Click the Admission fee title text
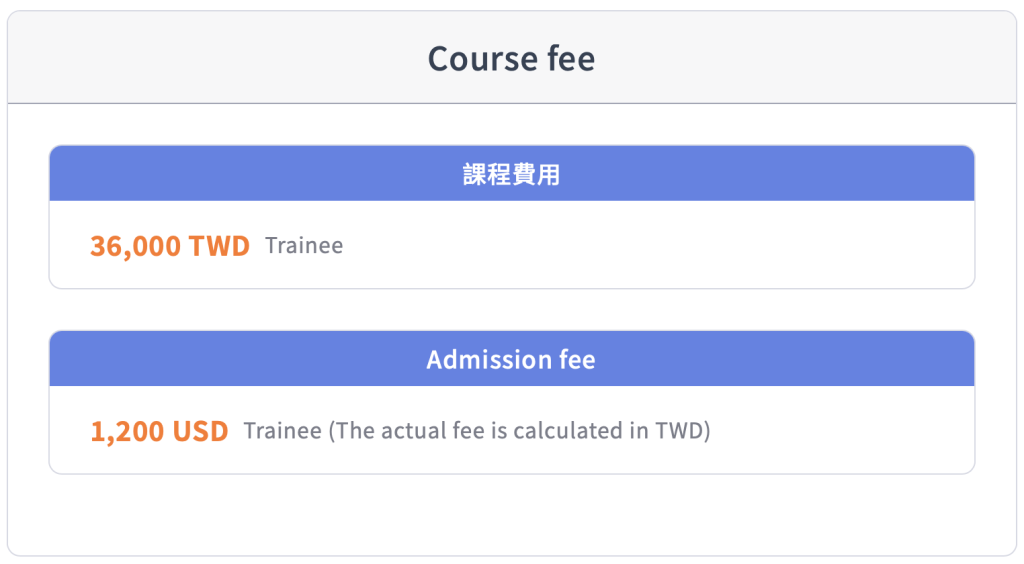The width and height of the screenshot is (1024, 564). tap(511, 360)
